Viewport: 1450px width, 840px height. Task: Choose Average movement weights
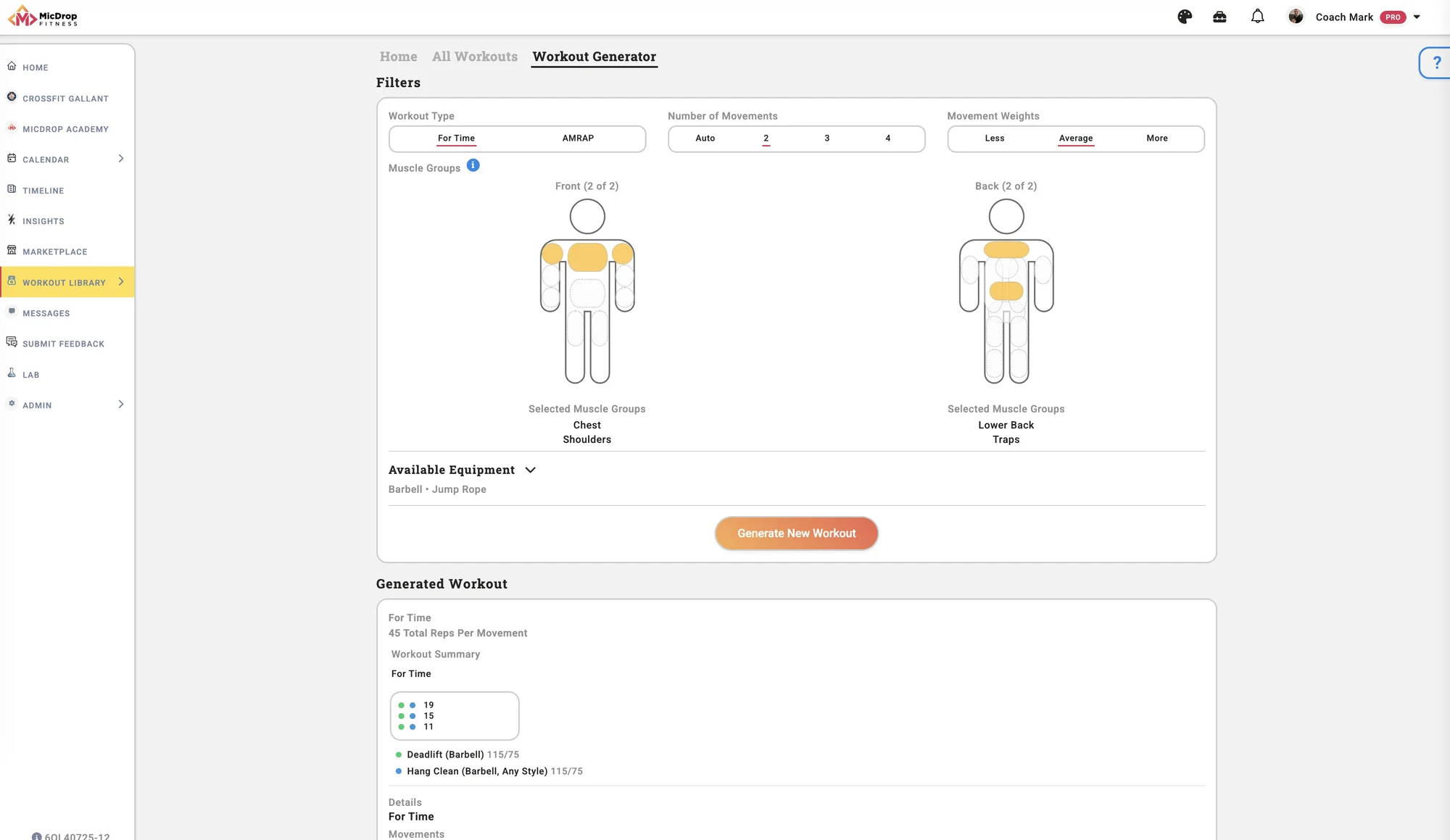click(x=1076, y=138)
